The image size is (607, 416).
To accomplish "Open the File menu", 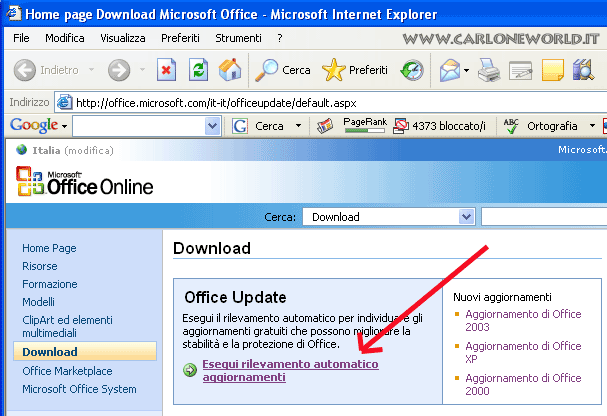I will (21, 38).
